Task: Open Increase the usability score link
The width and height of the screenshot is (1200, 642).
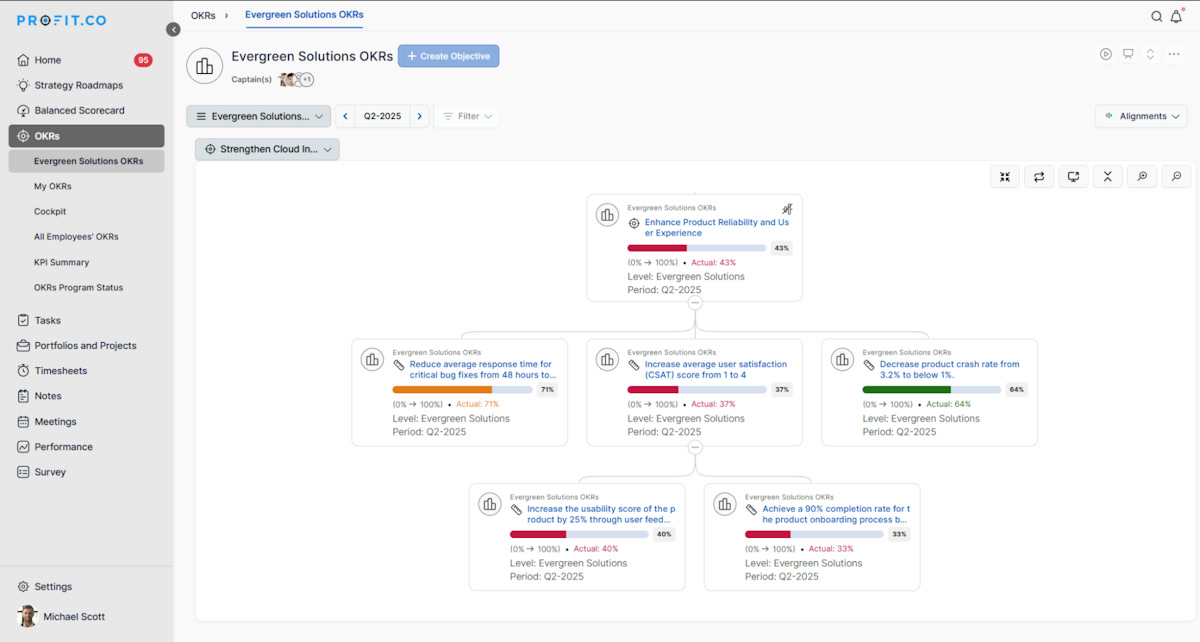Action: pyautogui.click(x=601, y=514)
